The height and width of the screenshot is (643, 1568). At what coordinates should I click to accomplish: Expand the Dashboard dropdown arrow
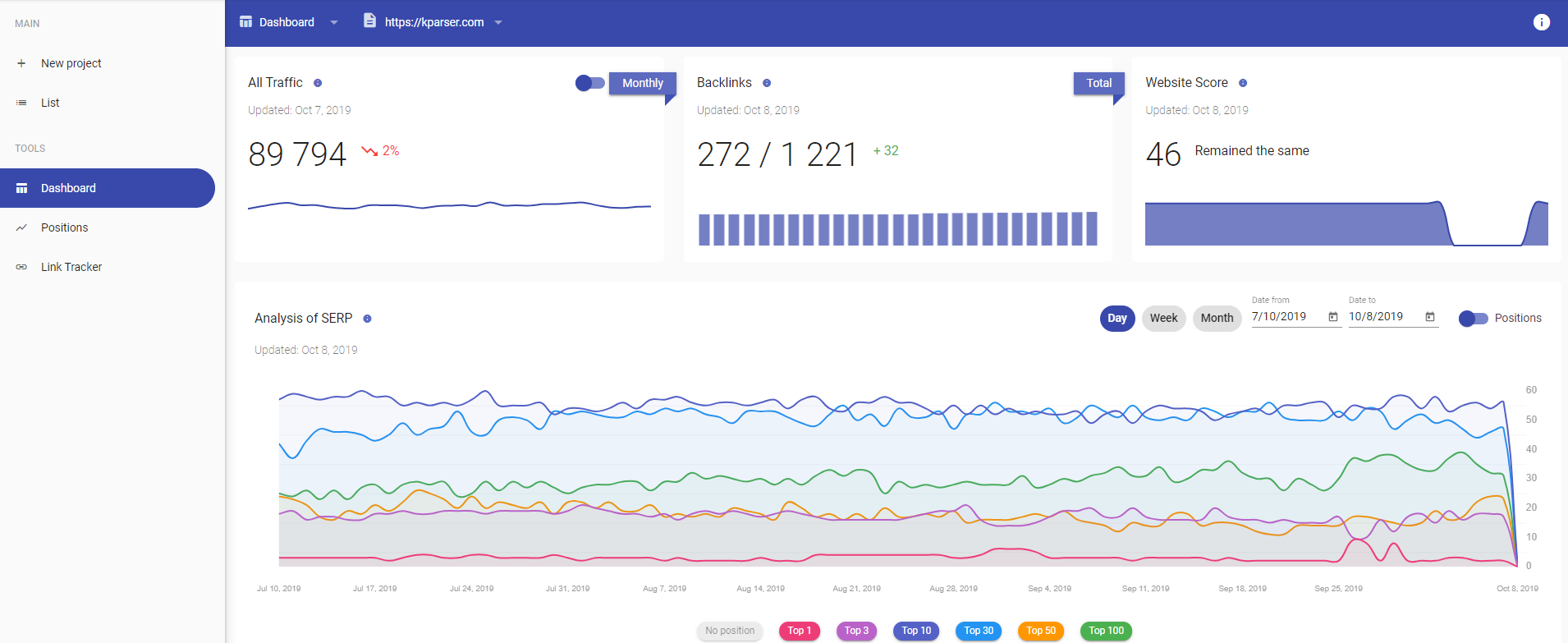[x=334, y=22]
